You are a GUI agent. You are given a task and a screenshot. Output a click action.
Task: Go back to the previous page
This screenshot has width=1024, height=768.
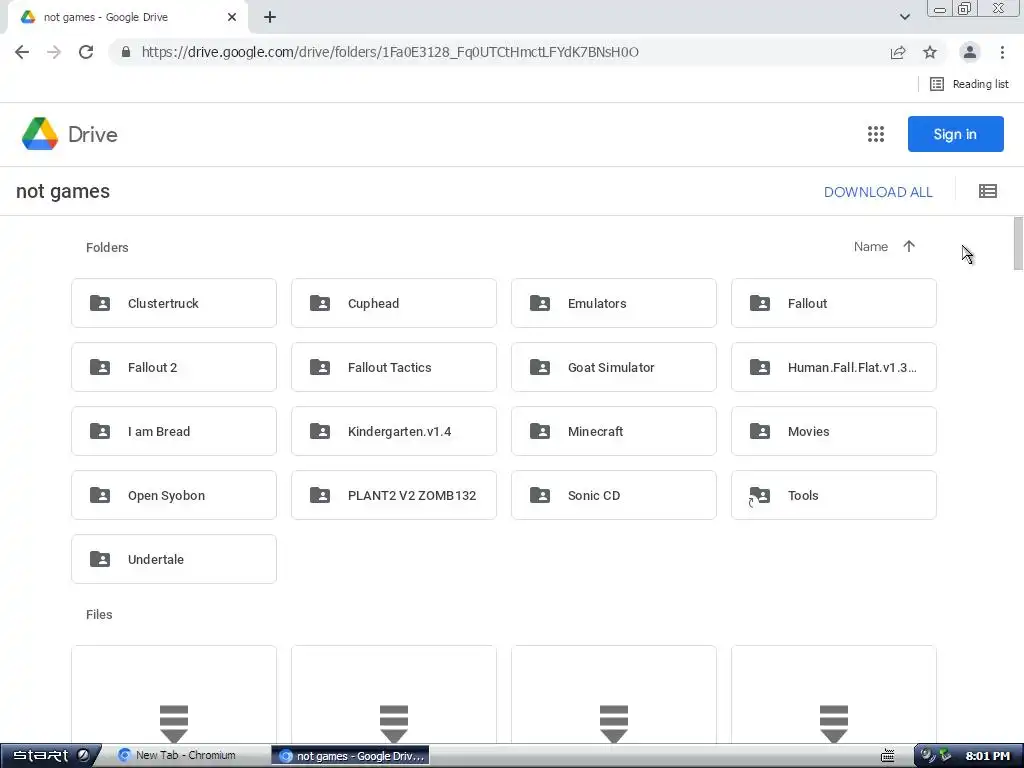[22, 52]
